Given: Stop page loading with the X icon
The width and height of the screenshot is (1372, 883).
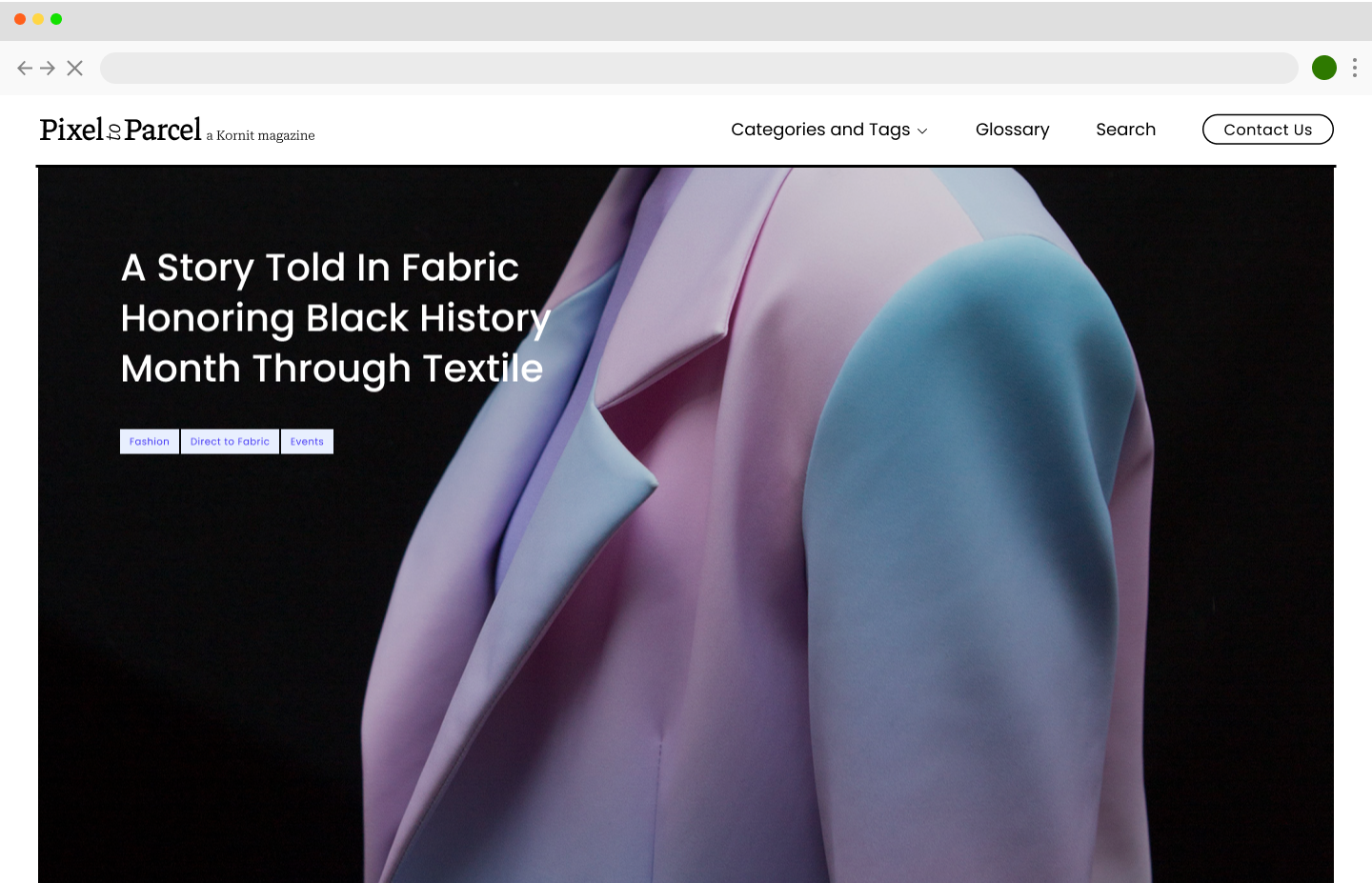Looking at the screenshot, I should [x=75, y=68].
